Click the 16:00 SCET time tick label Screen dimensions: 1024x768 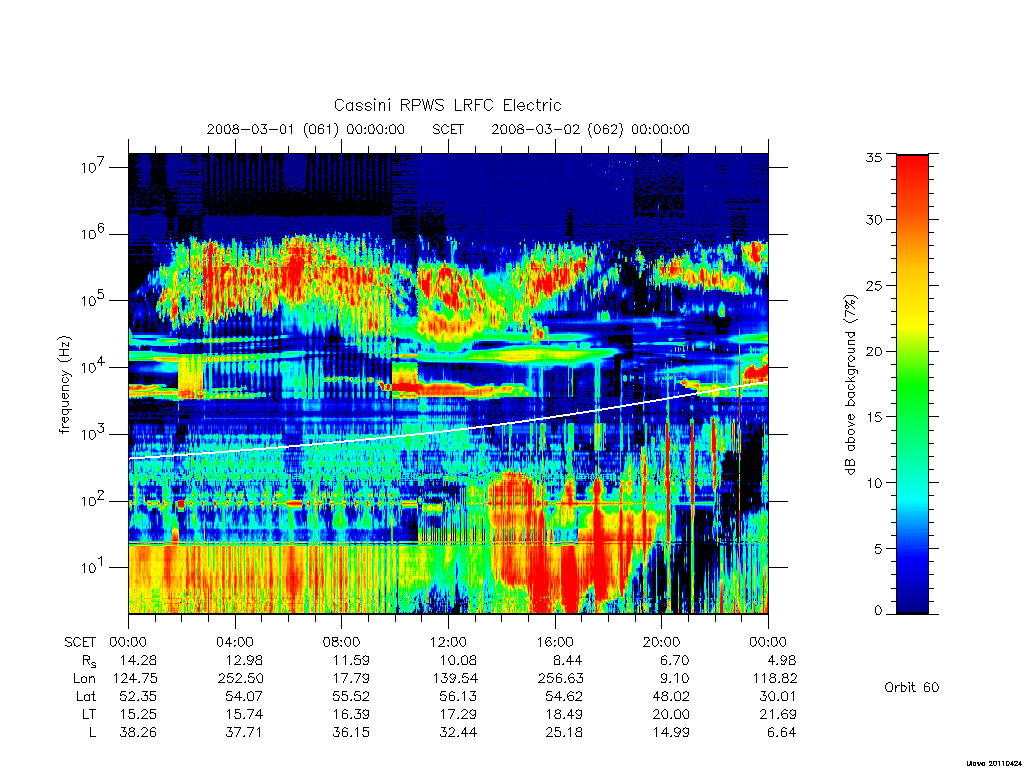555,642
